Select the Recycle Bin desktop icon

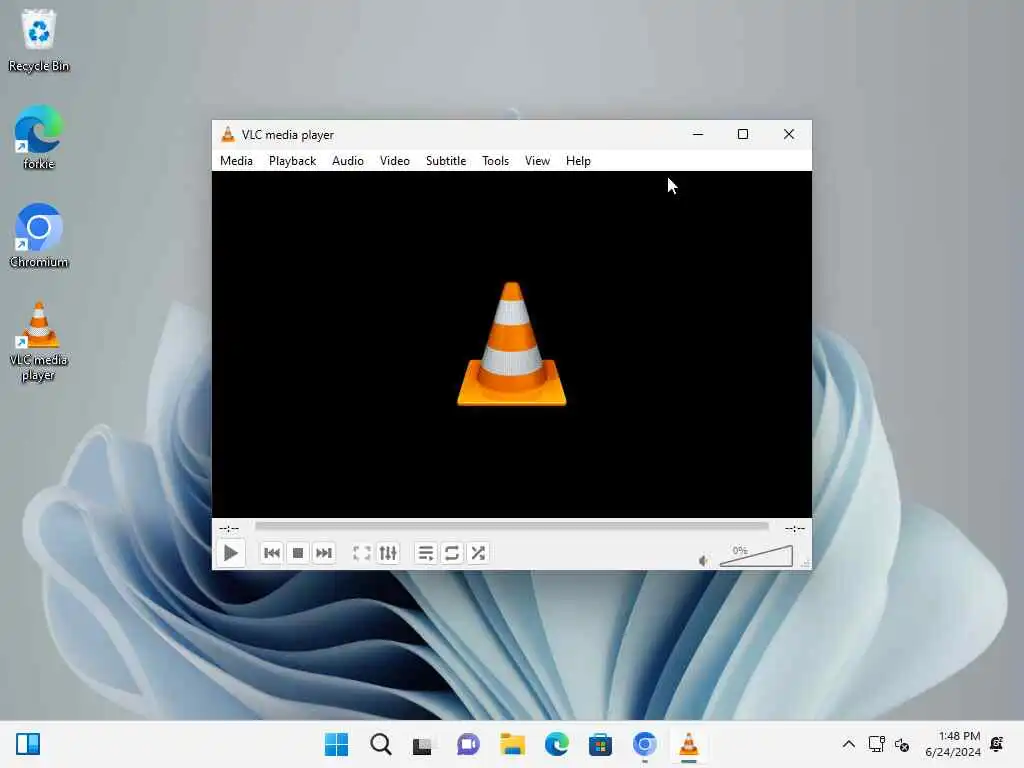tap(39, 40)
